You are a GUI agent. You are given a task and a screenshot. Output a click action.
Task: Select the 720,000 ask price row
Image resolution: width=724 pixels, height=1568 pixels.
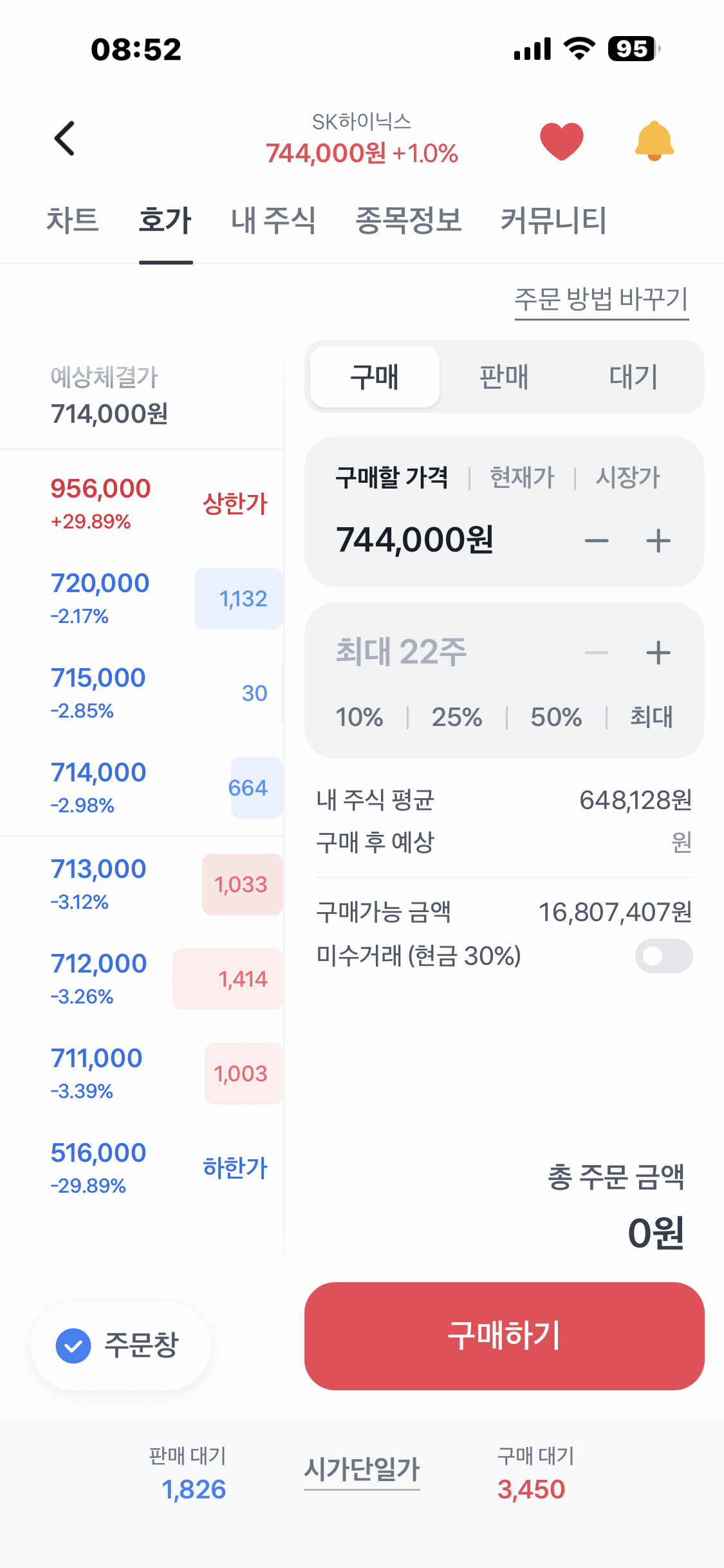142,599
